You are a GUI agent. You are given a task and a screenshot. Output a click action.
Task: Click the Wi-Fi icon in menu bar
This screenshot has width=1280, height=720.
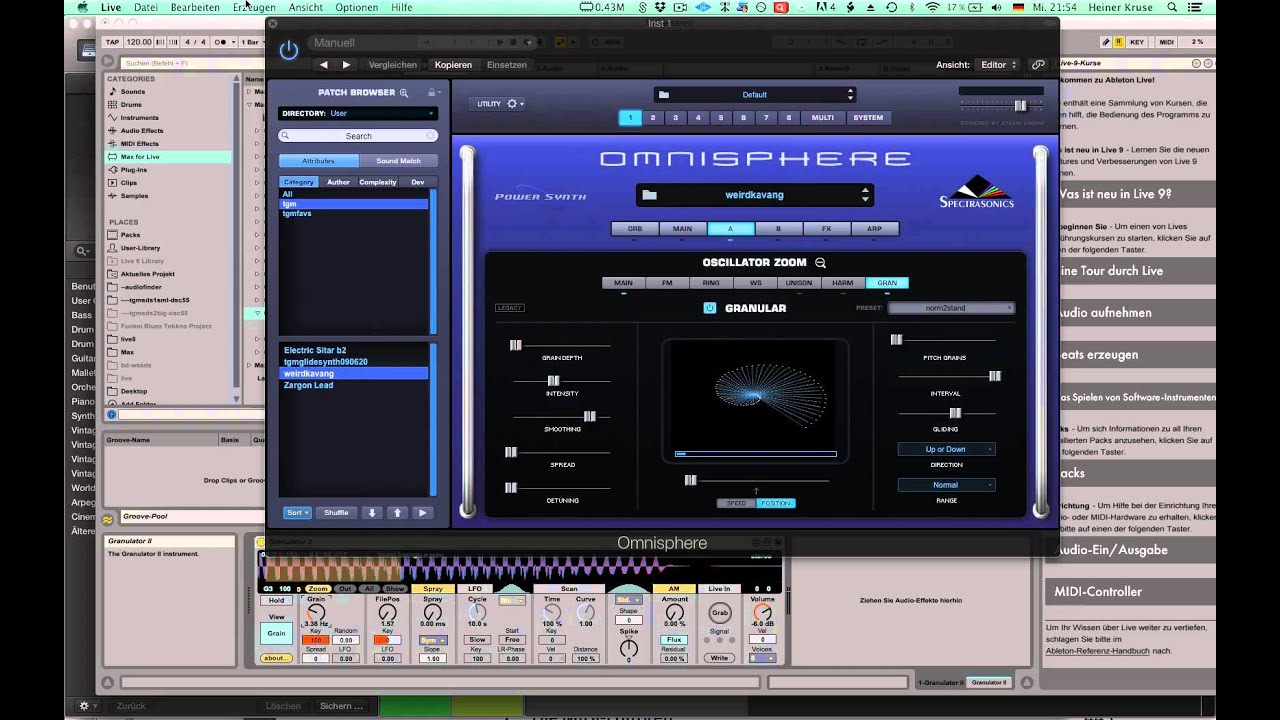932,7
